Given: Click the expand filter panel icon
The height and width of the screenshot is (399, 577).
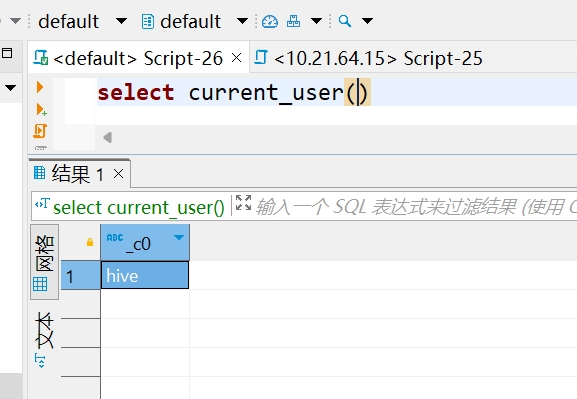Looking at the screenshot, I should (243, 203).
